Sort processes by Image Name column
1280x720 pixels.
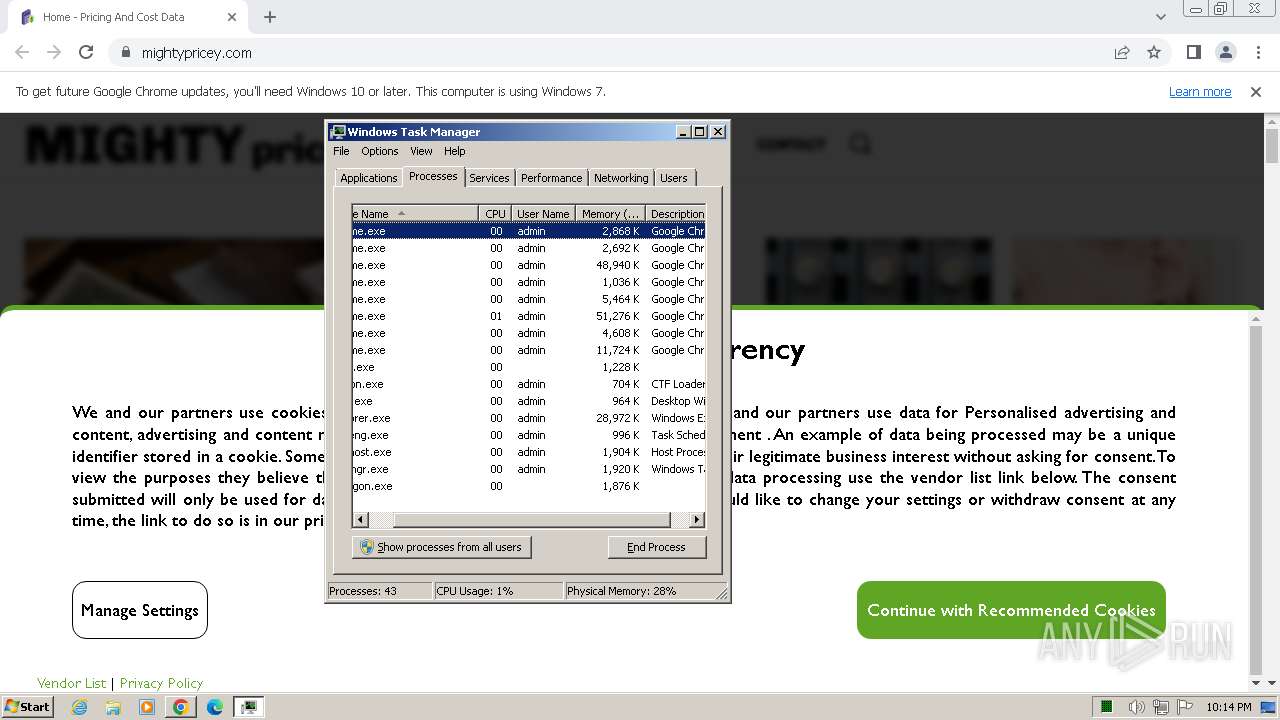[415, 214]
